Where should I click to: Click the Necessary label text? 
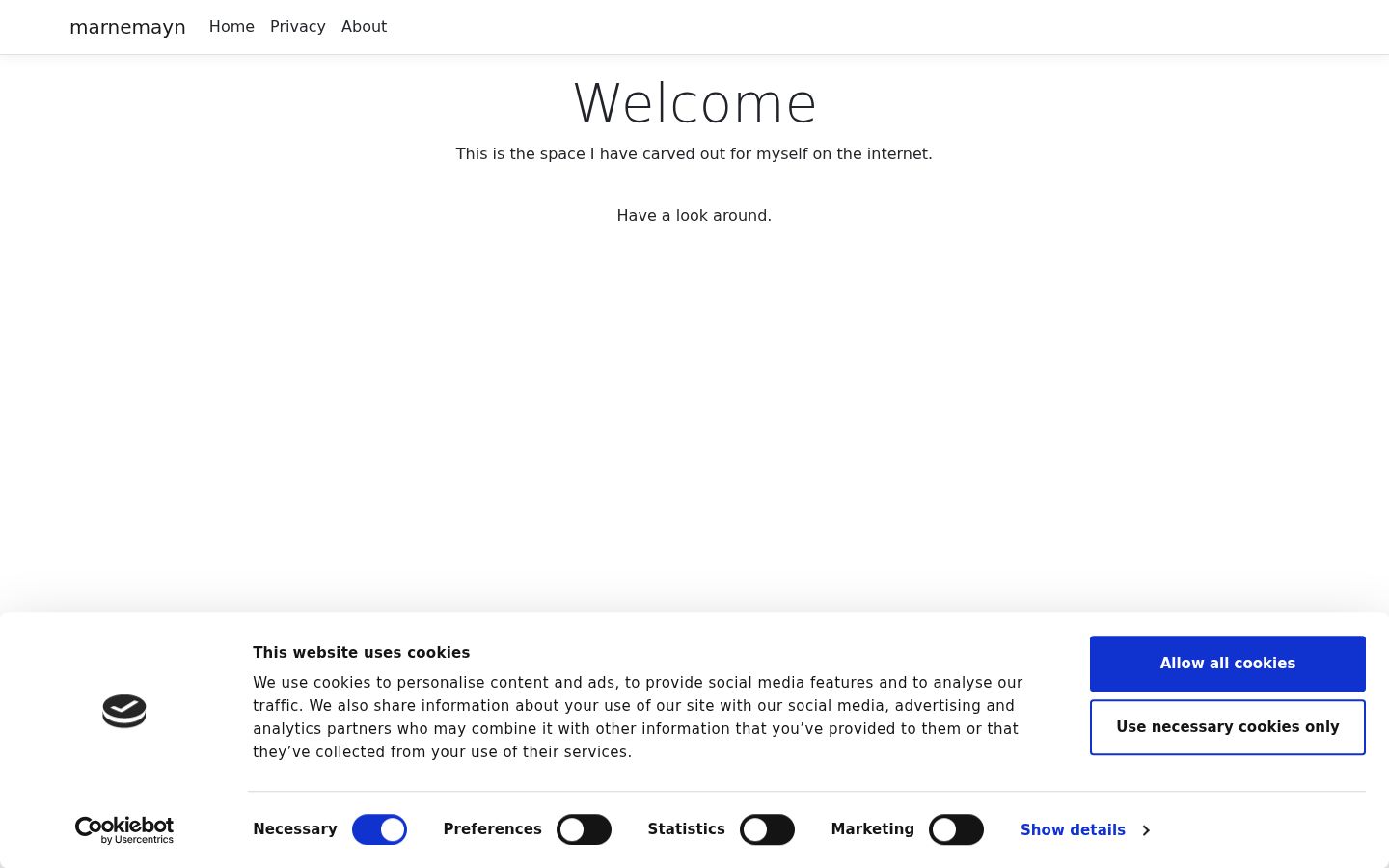(x=295, y=828)
